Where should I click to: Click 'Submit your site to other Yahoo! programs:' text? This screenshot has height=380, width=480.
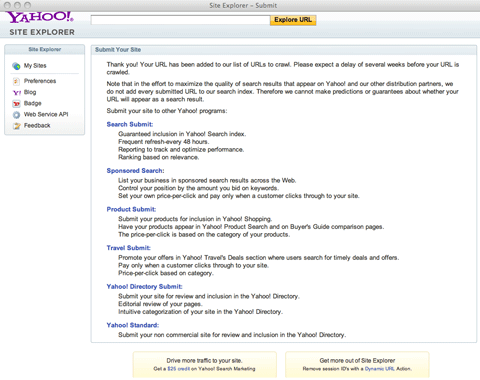click(167, 111)
